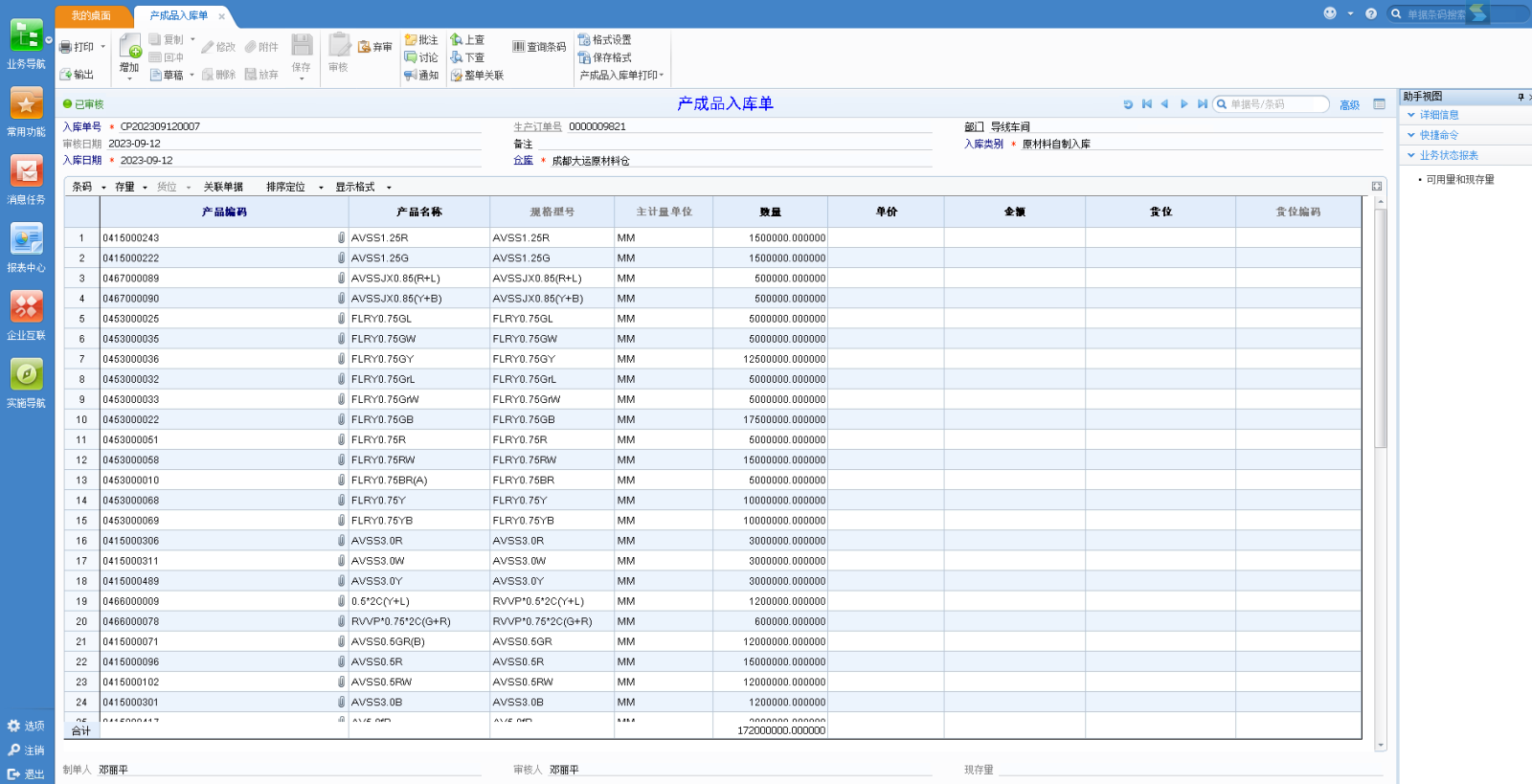Click the 保存格式 button
The image size is (1532, 784).
pyautogui.click(x=604, y=57)
